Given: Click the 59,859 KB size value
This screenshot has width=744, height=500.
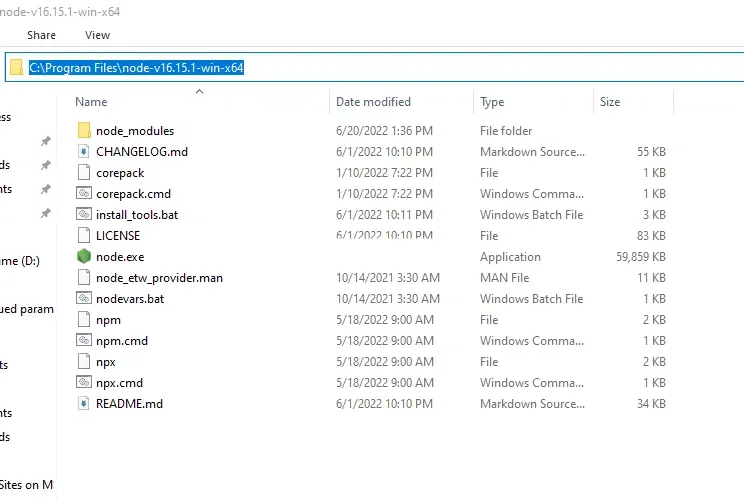Looking at the screenshot, I should [x=641, y=257].
